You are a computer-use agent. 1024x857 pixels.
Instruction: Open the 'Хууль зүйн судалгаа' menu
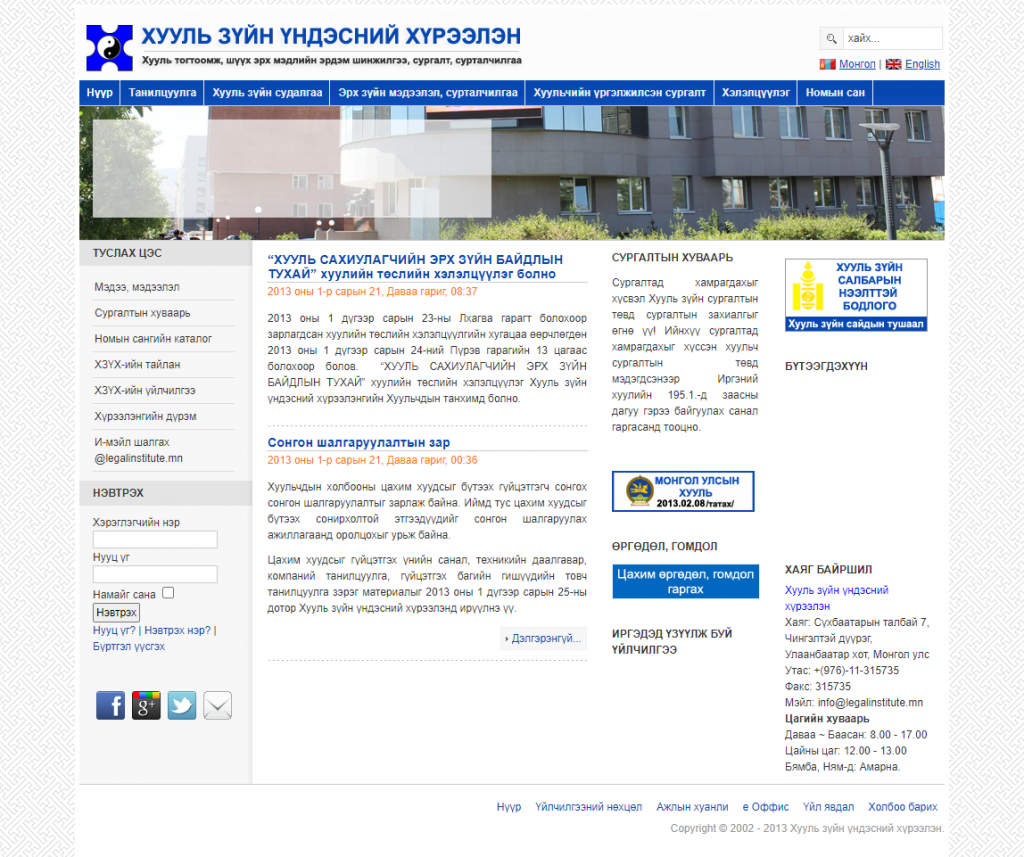coord(267,93)
